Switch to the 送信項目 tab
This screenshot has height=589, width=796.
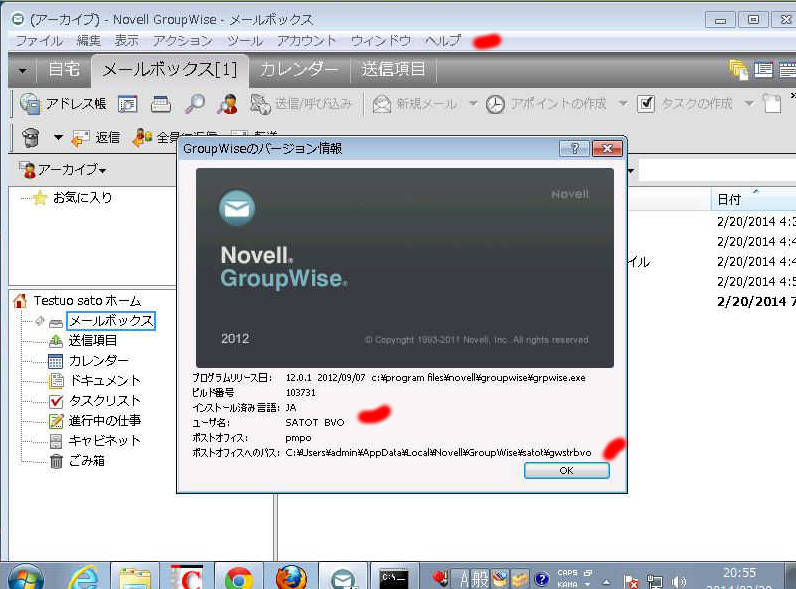tap(393, 69)
